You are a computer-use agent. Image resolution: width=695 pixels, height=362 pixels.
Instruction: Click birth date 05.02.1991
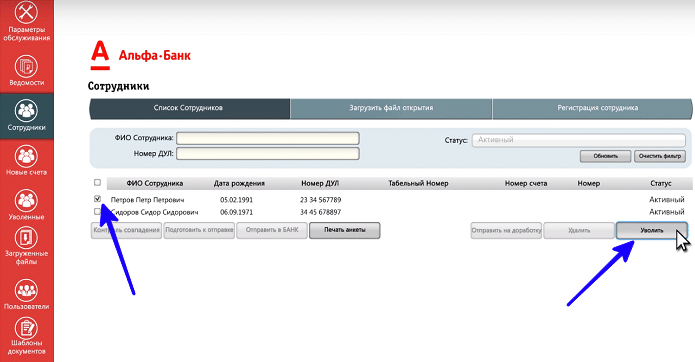[x=236, y=200]
